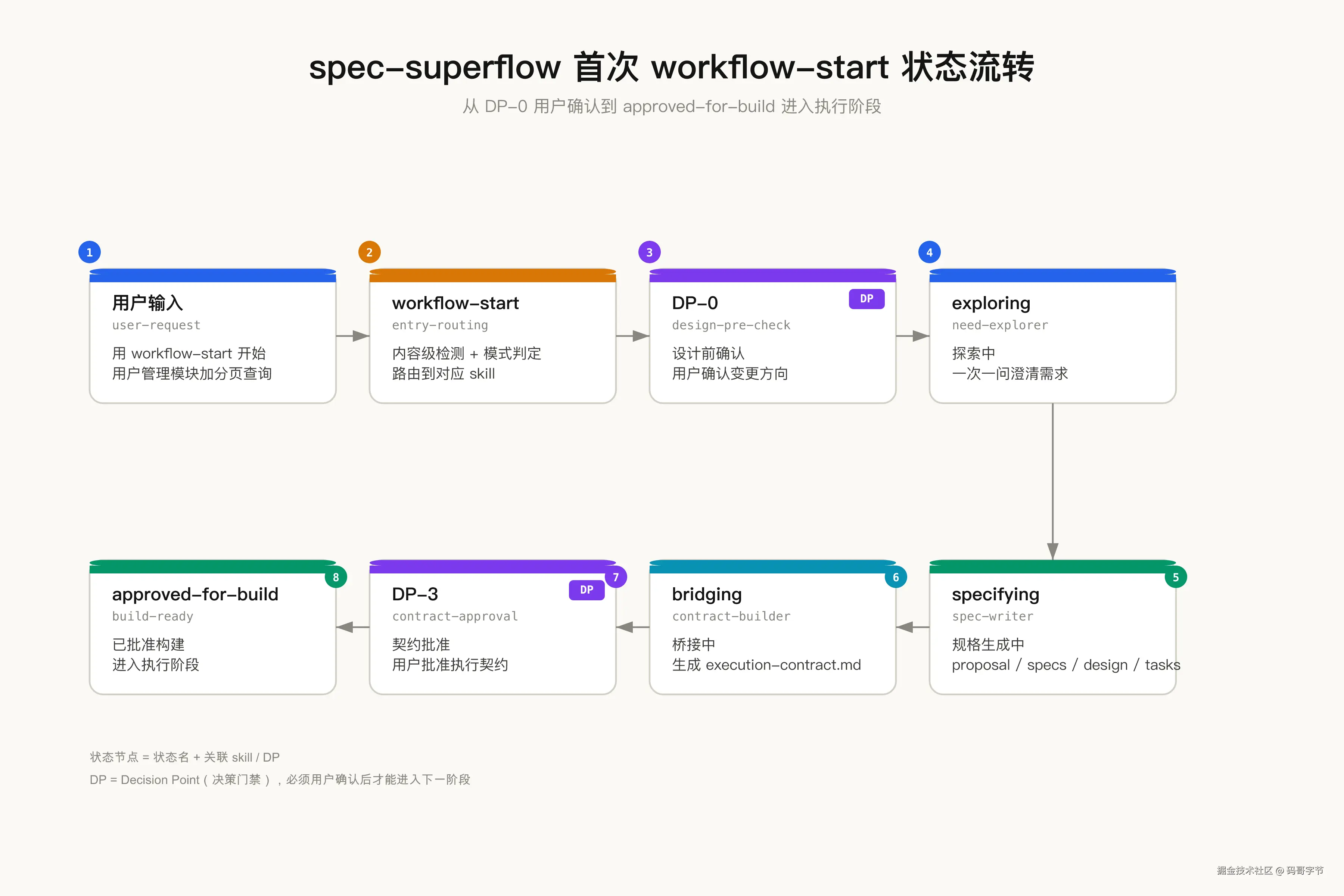
Task: Click purple number 7 circle badge
Action: 615,577
